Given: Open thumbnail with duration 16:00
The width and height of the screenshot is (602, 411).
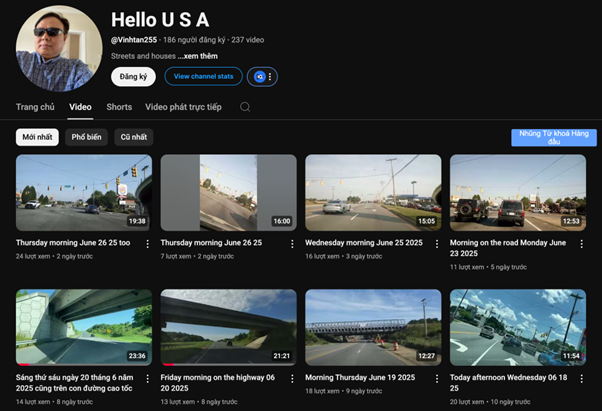Looking at the screenshot, I should click(x=228, y=193).
